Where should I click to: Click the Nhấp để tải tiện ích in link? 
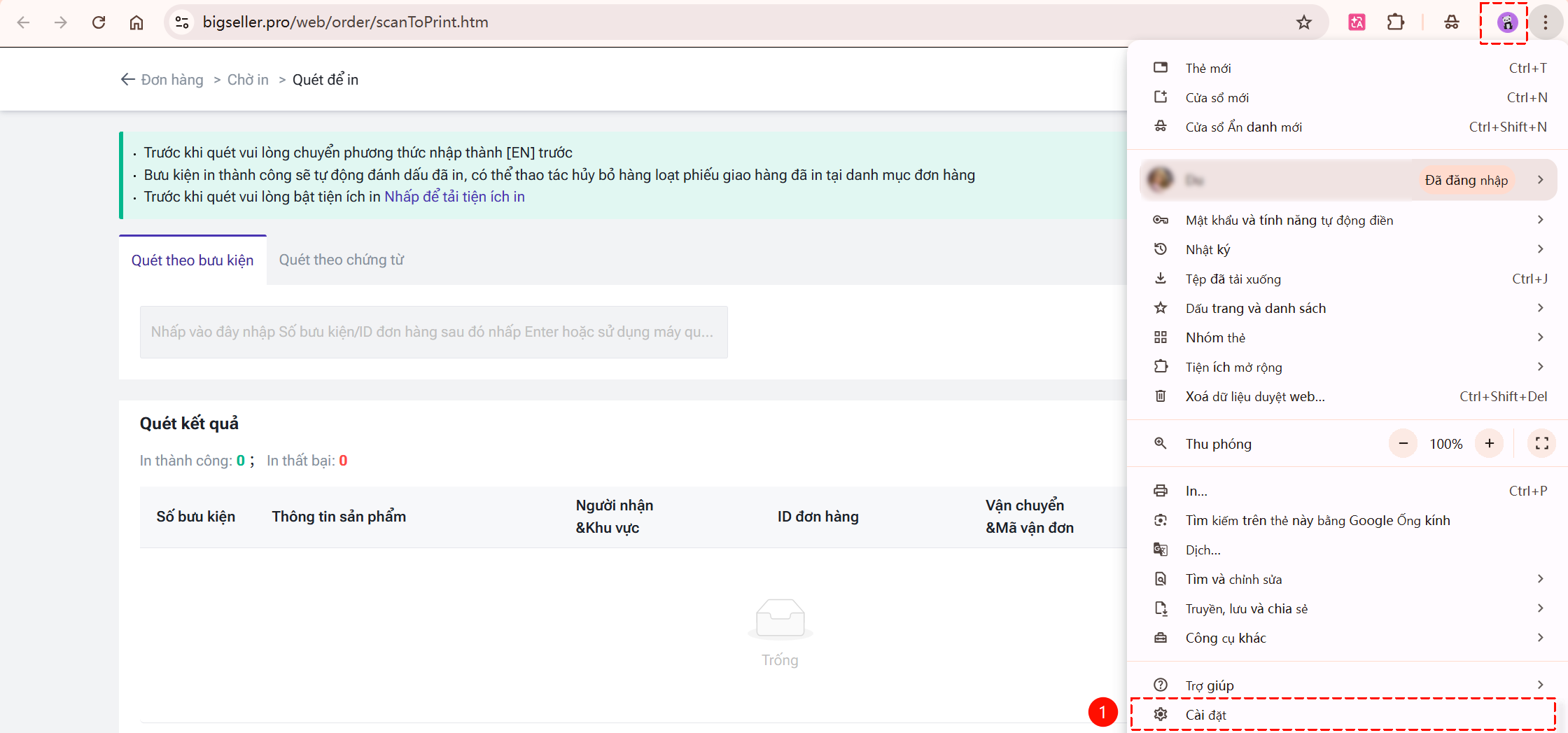(x=454, y=197)
